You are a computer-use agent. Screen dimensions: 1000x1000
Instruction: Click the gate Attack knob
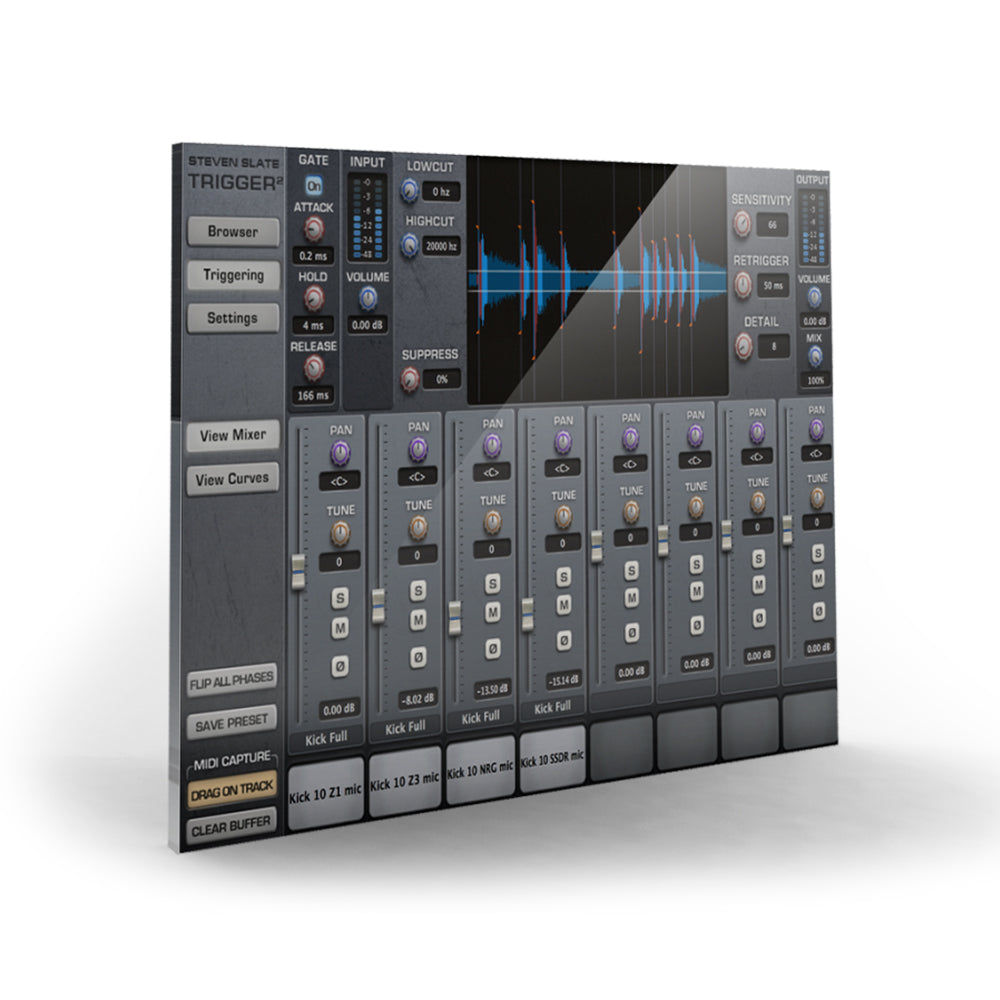(x=313, y=229)
